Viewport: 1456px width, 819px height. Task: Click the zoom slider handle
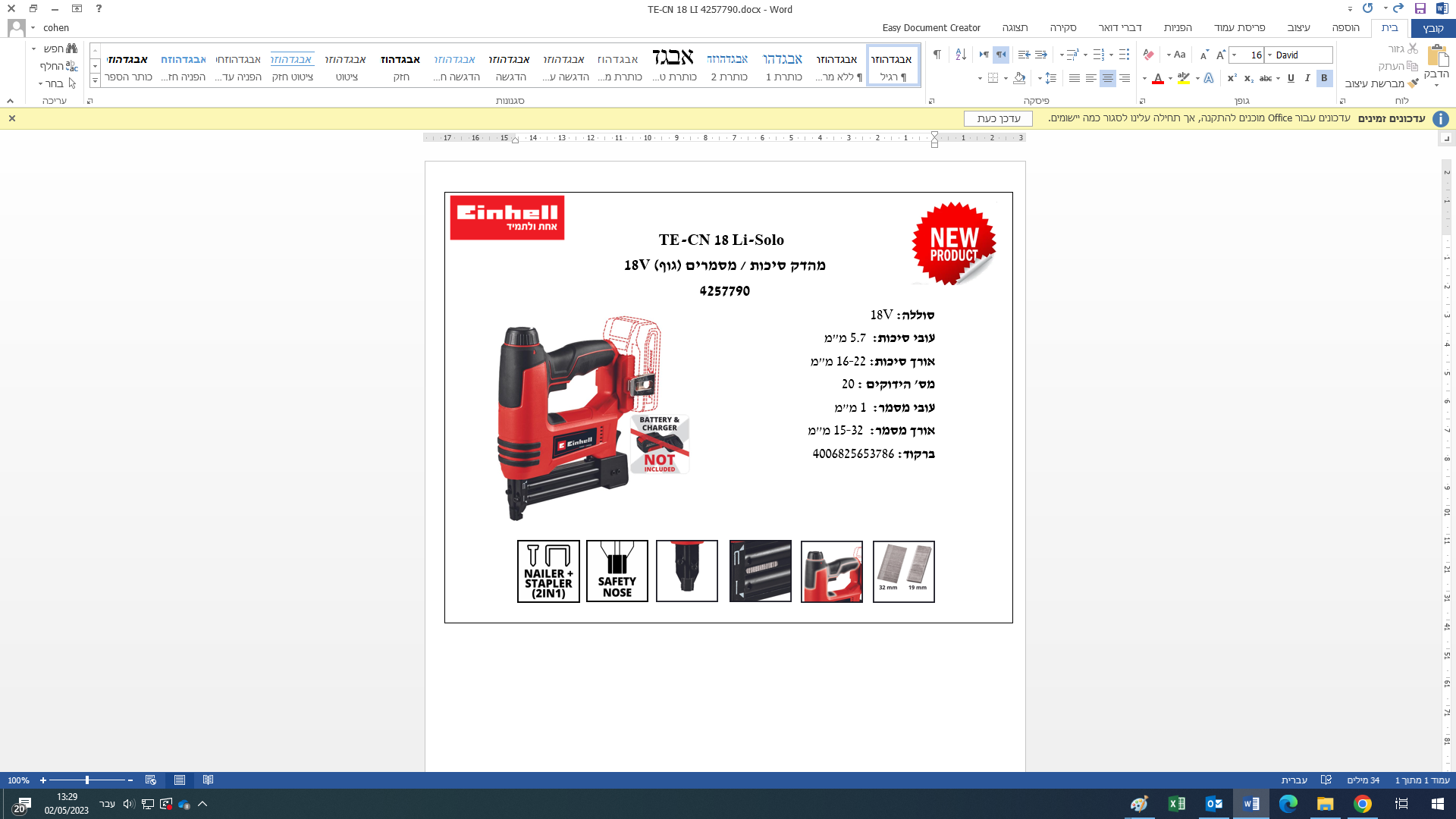point(87,780)
